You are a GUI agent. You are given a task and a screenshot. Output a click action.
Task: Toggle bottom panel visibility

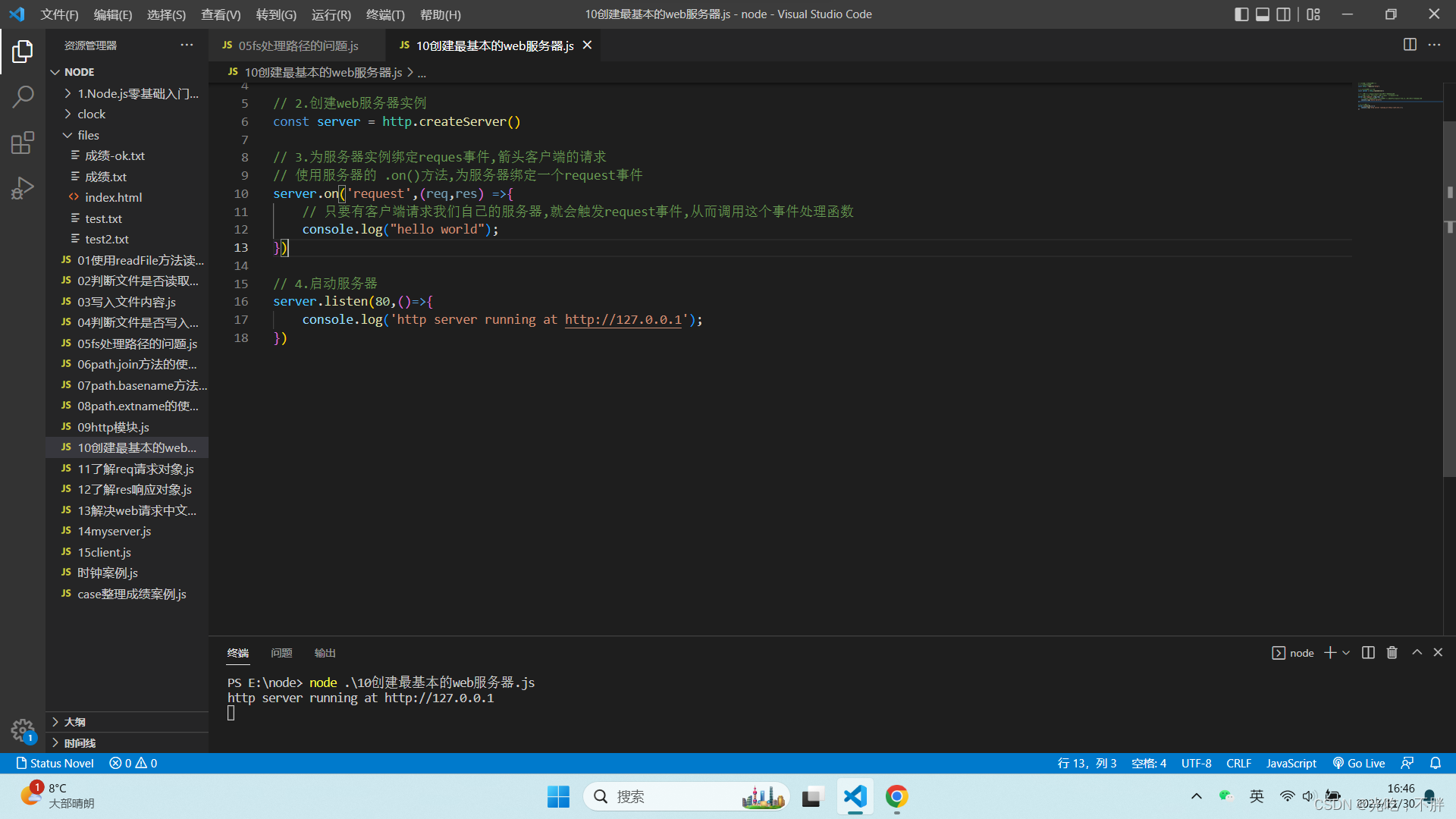[1263, 14]
